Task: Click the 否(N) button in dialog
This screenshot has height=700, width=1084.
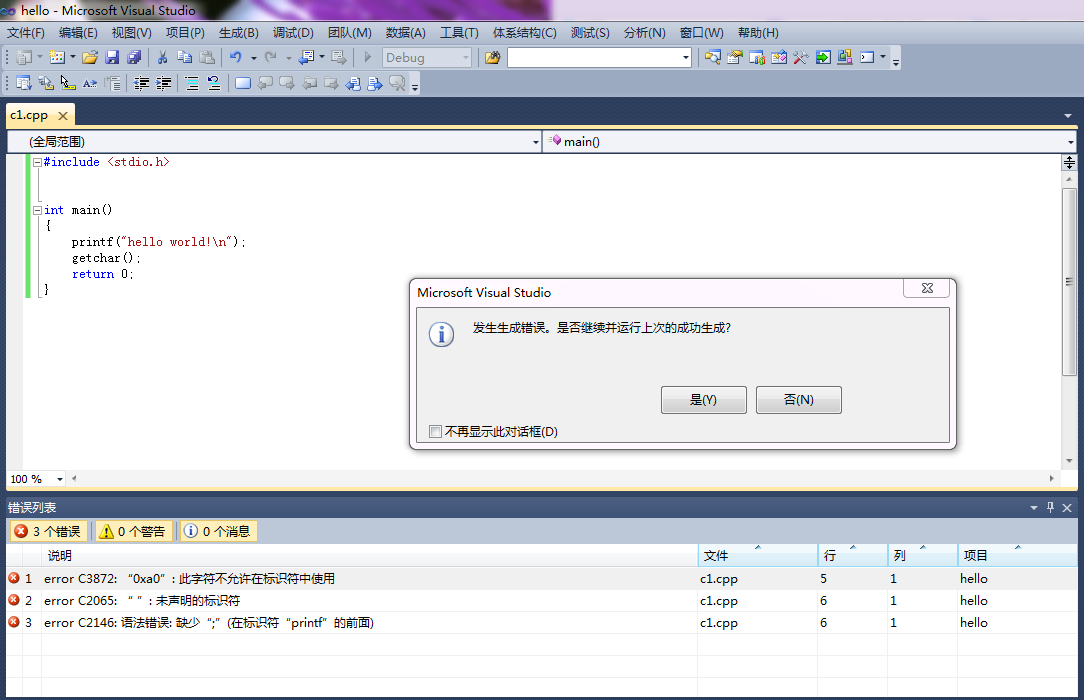Action: (798, 400)
